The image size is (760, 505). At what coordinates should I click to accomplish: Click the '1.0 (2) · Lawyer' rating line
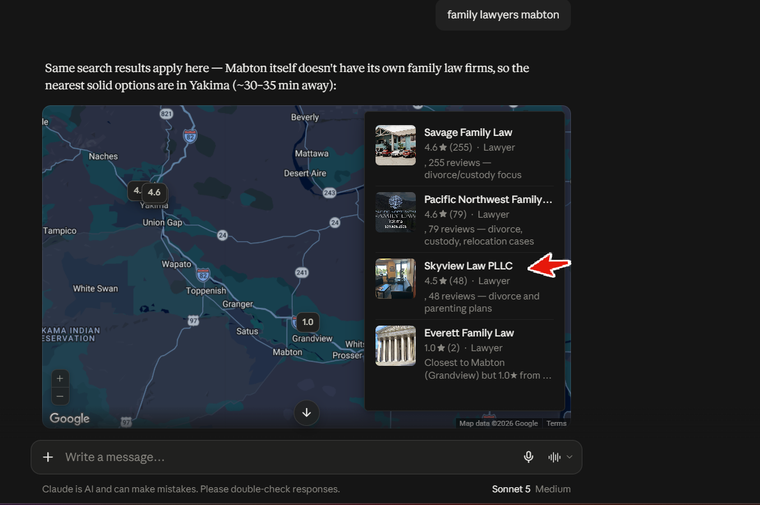point(463,348)
